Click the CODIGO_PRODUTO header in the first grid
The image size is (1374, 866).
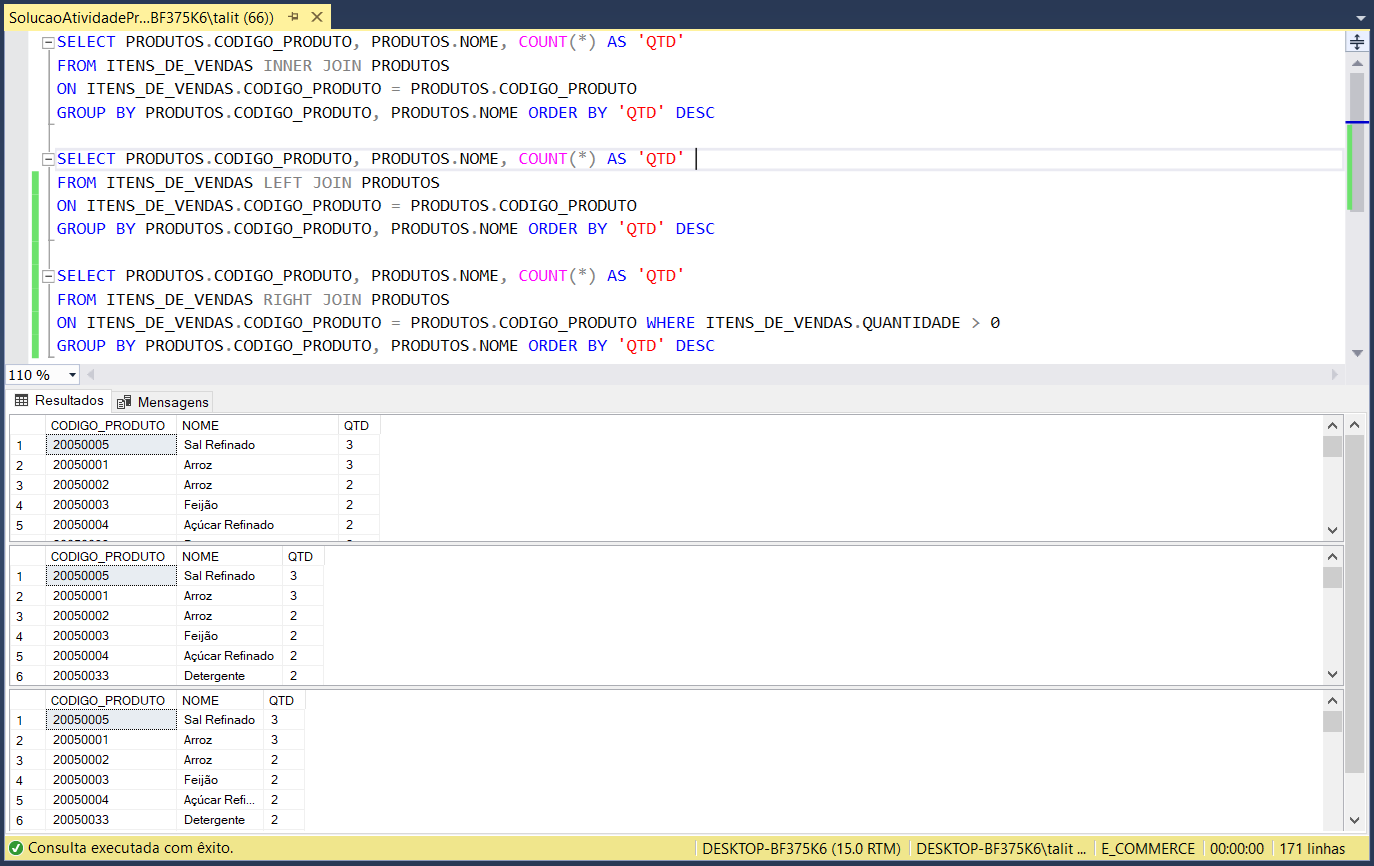point(111,425)
